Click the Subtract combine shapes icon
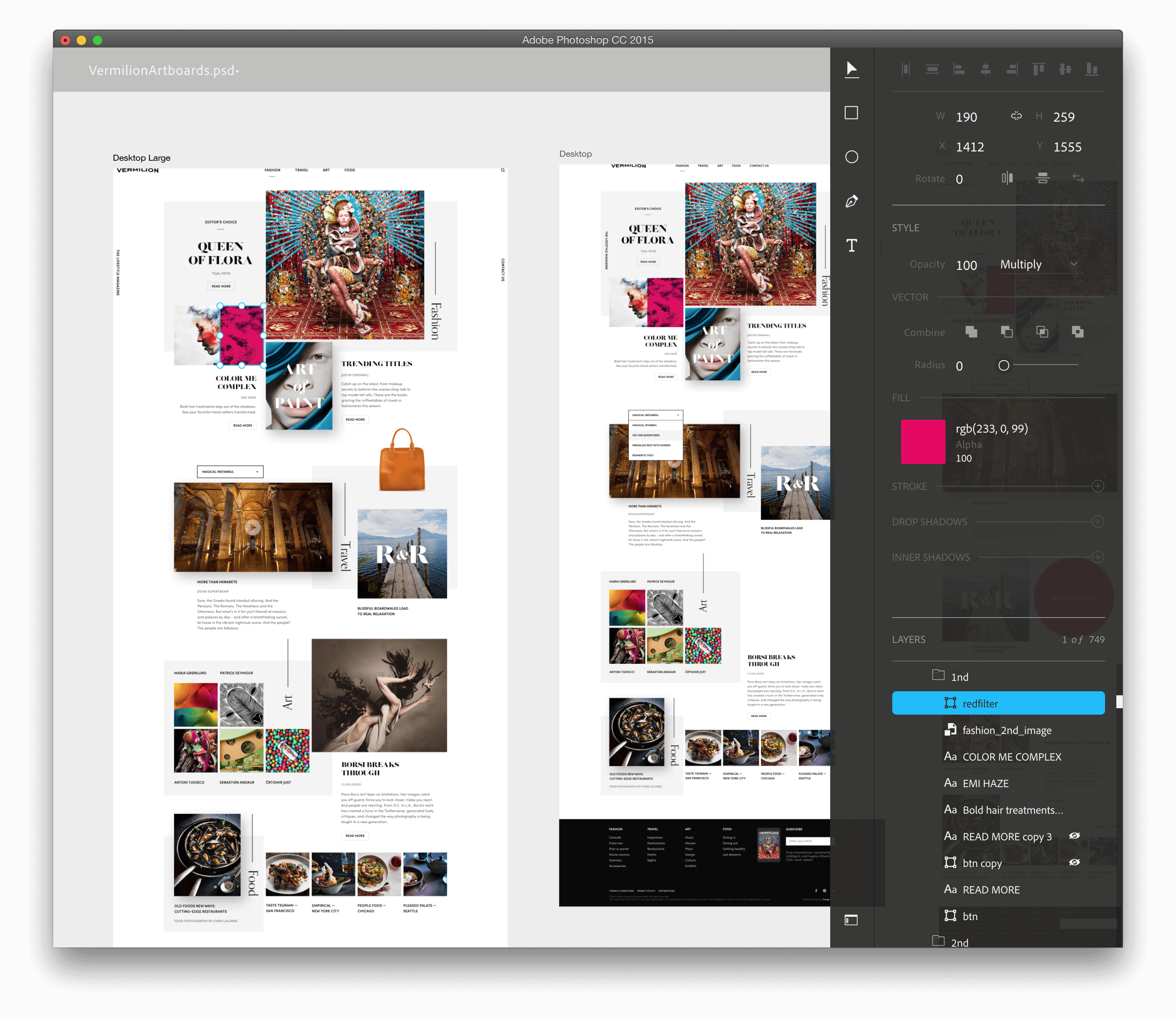This screenshot has width=1176, height=1020. click(x=1007, y=332)
